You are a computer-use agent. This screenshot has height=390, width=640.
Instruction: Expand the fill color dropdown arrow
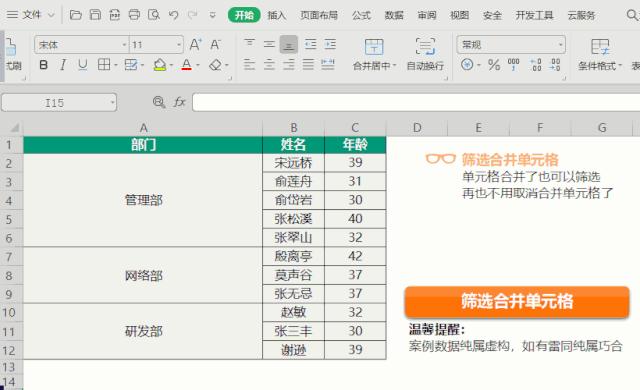tap(171, 65)
